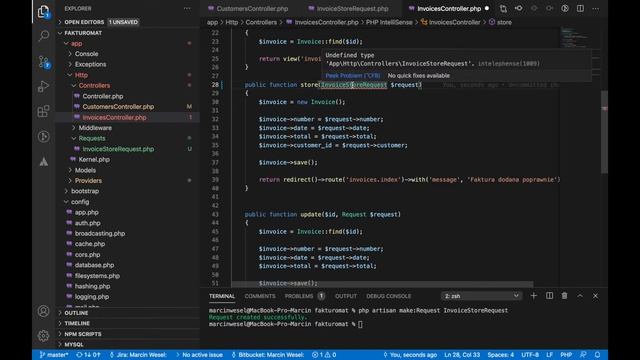Click Peek Problem link in hover popup

pos(353,76)
